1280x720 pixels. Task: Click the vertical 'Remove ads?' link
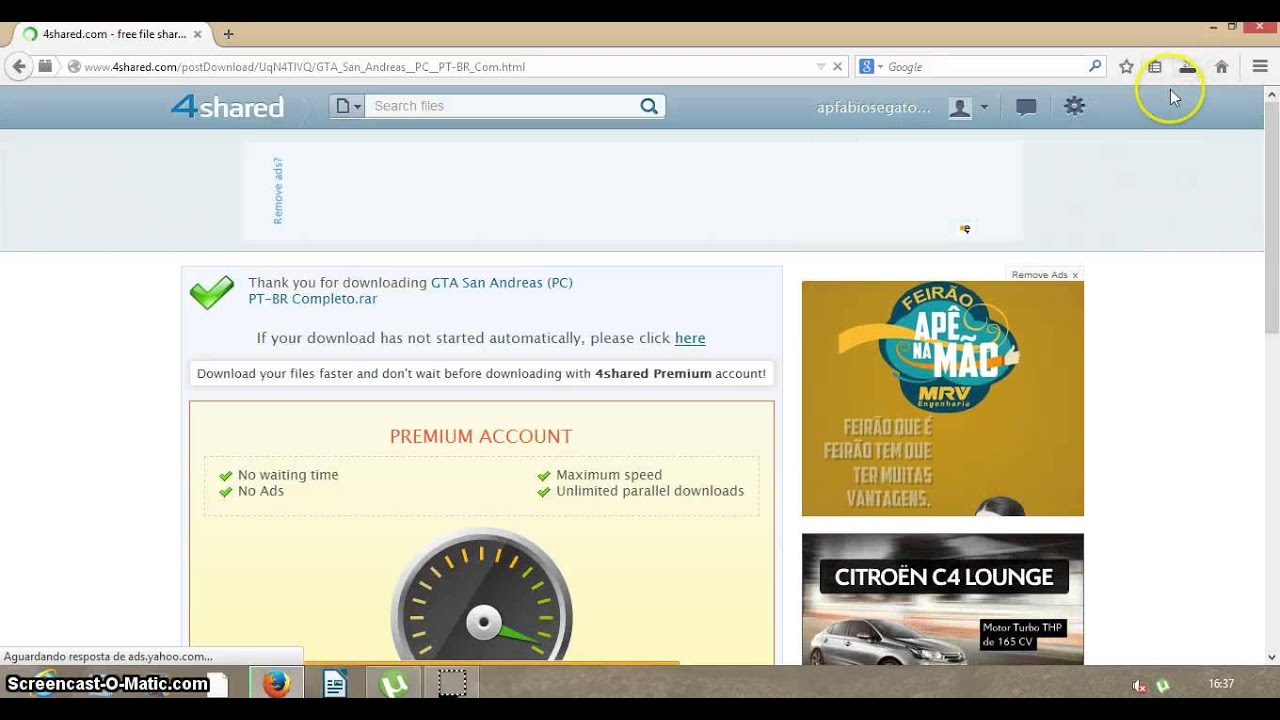tap(278, 190)
